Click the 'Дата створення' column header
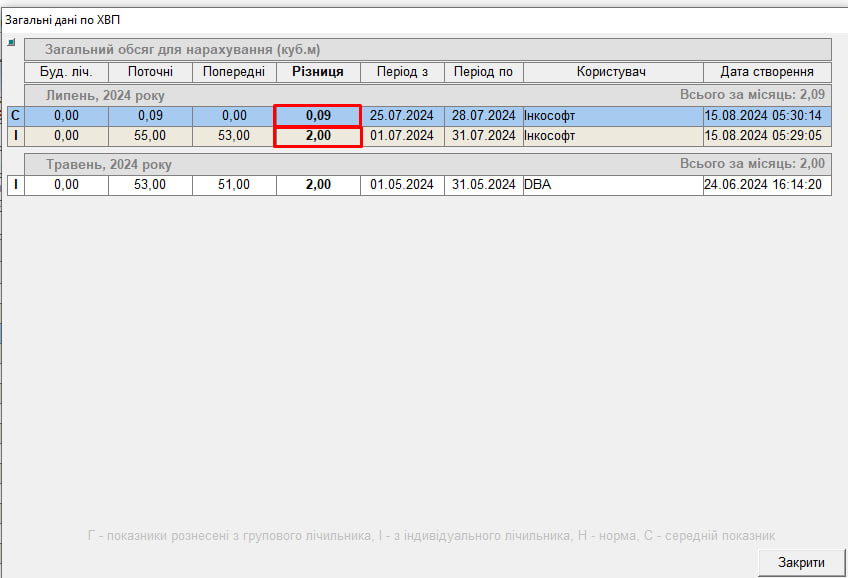This screenshot has height=578, width=848. point(766,72)
